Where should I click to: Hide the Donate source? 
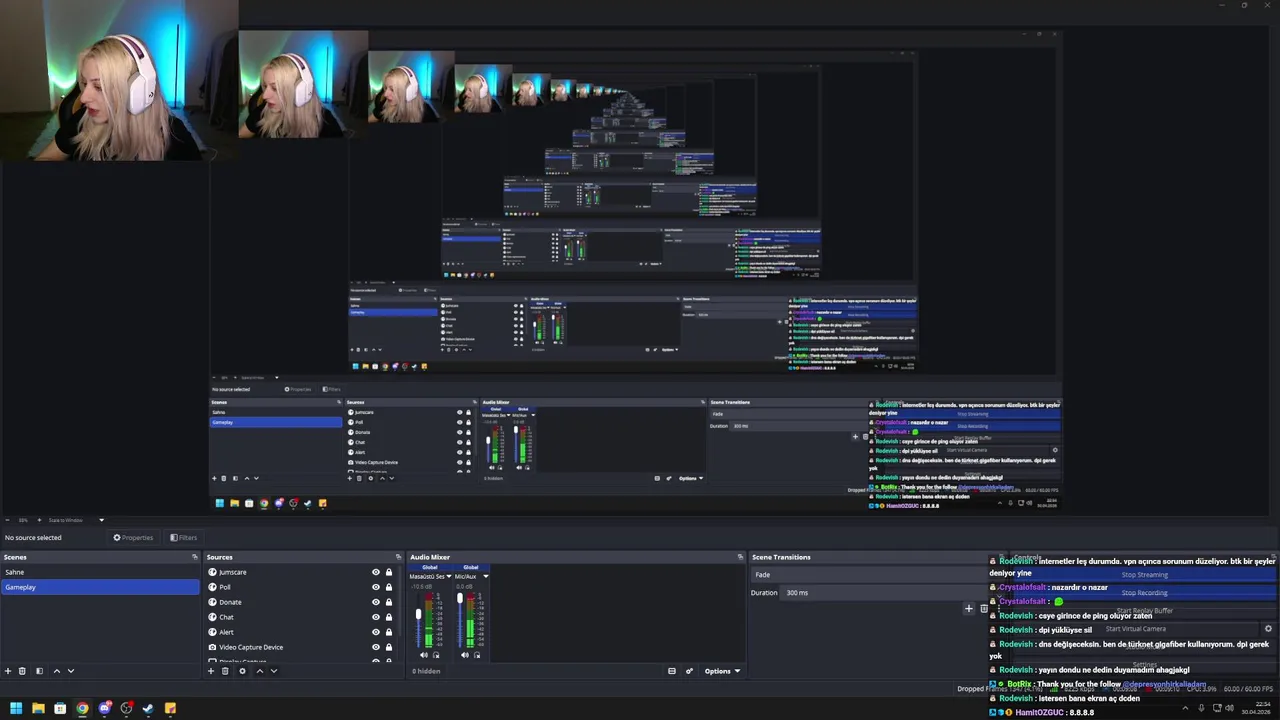coord(376,602)
